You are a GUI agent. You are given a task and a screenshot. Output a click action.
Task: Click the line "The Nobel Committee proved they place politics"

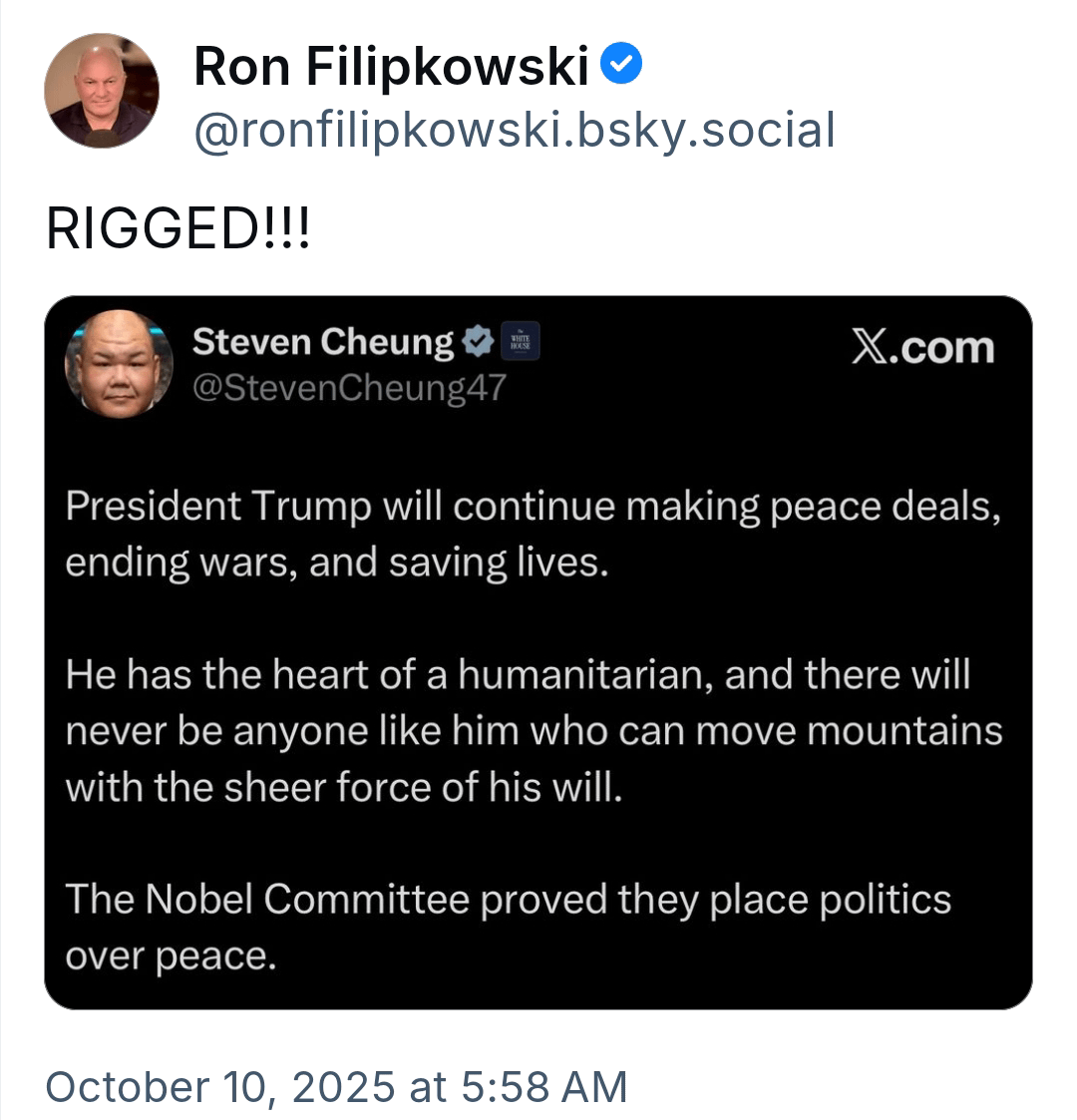(x=508, y=900)
